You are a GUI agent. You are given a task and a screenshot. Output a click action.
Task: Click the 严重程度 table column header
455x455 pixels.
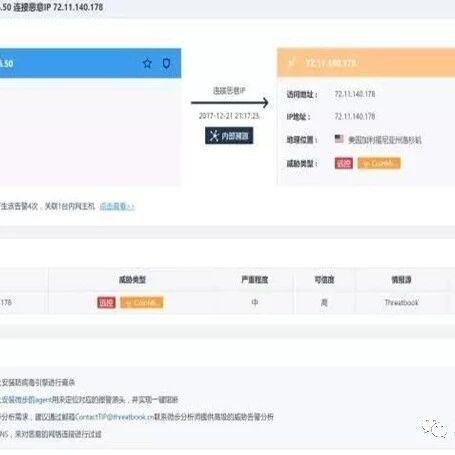point(255,279)
